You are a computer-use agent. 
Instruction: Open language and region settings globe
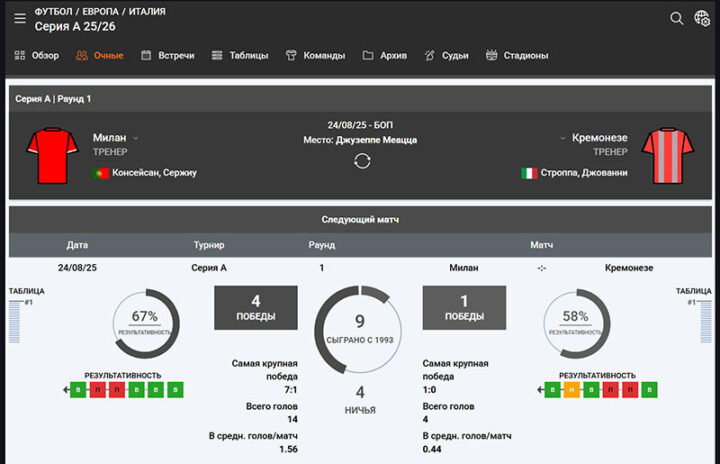coord(702,18)
